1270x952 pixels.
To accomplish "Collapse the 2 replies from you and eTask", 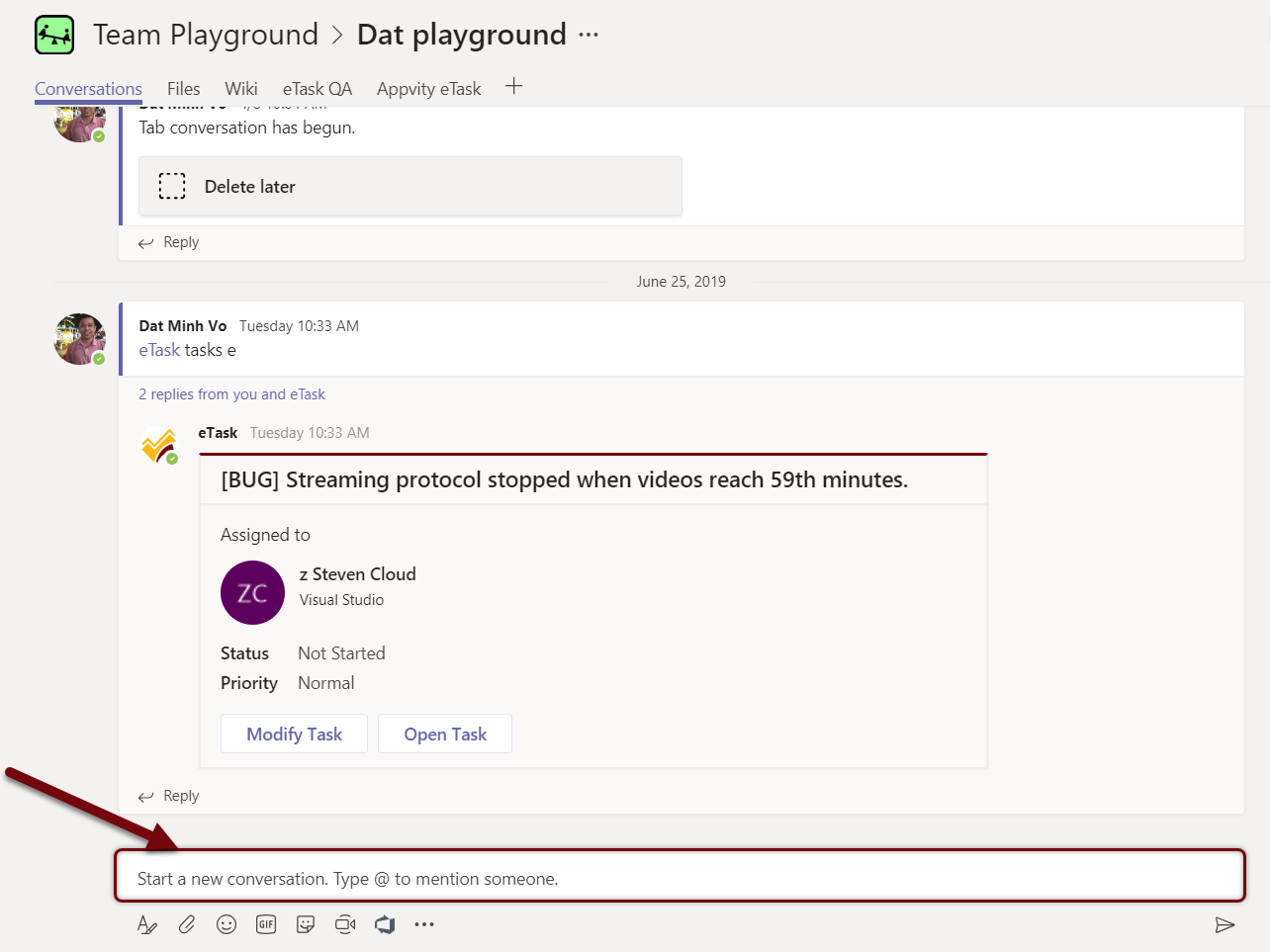I will (x=231, y=394).
